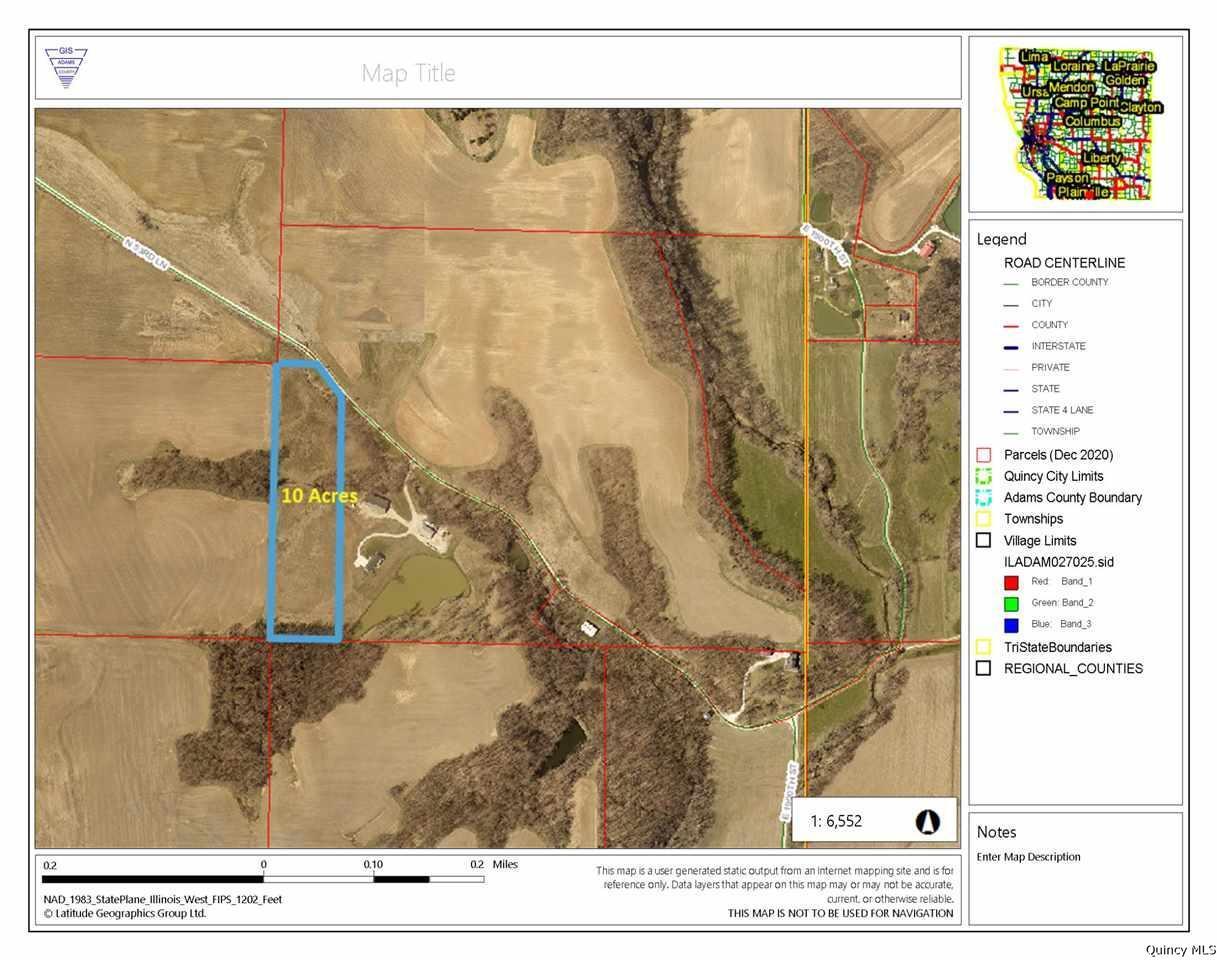Image resolution: width=1217 pixels, height=960 pixels.
Task: Click the ROAD CENTERLINE legend title
Action: point(1064,263)
